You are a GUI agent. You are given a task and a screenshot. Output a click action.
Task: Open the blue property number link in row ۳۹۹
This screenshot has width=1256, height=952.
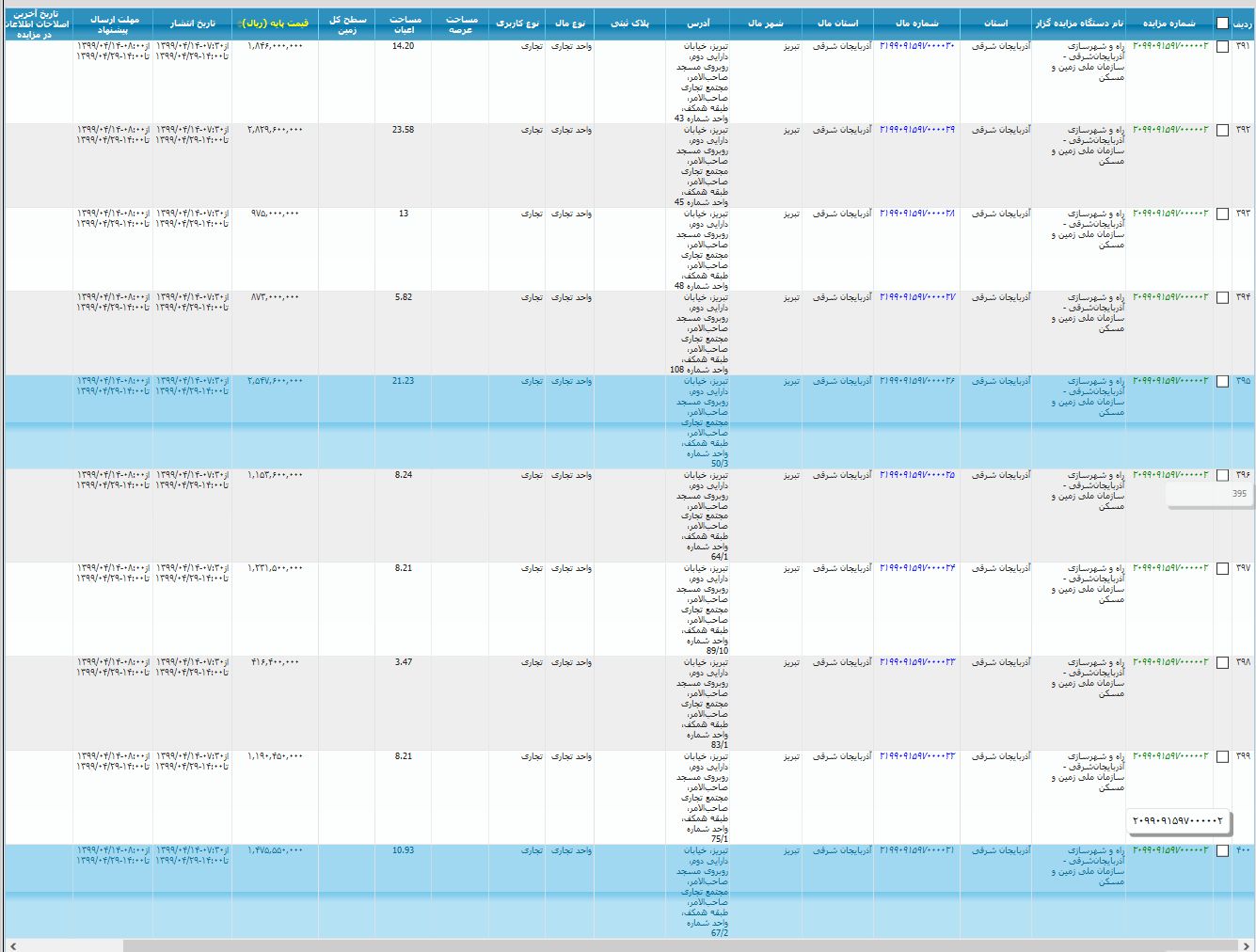point(917,756)
